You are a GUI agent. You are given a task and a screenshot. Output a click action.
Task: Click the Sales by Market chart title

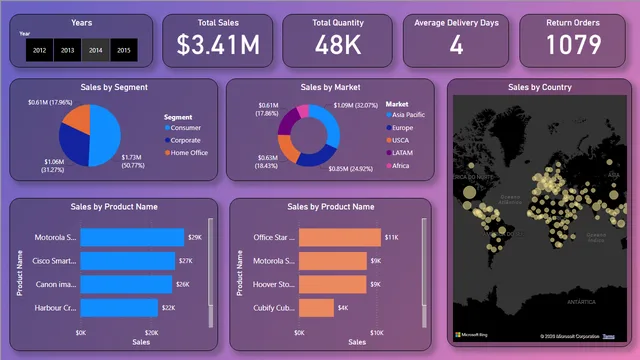tap(330, 87)
